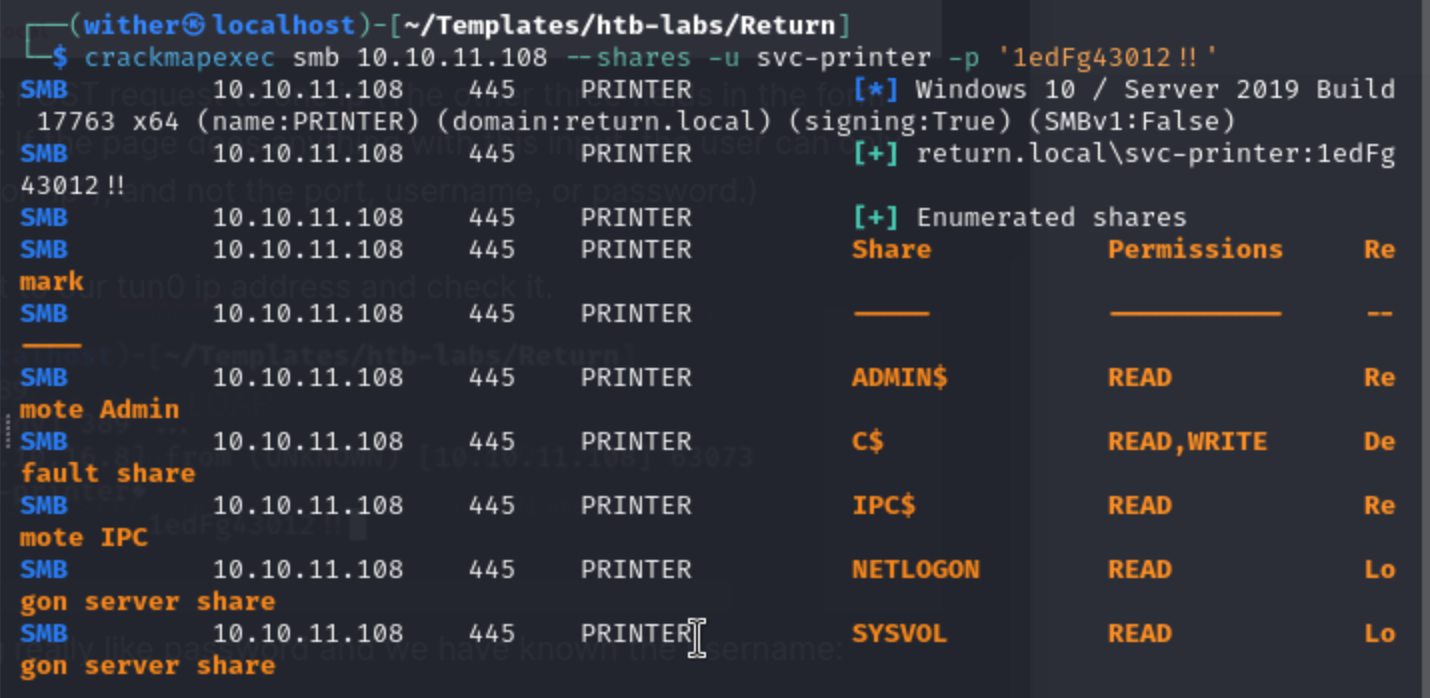The image size is (1430, 698).
Task: Click the Permissions column header
Action: (1195, 249)
